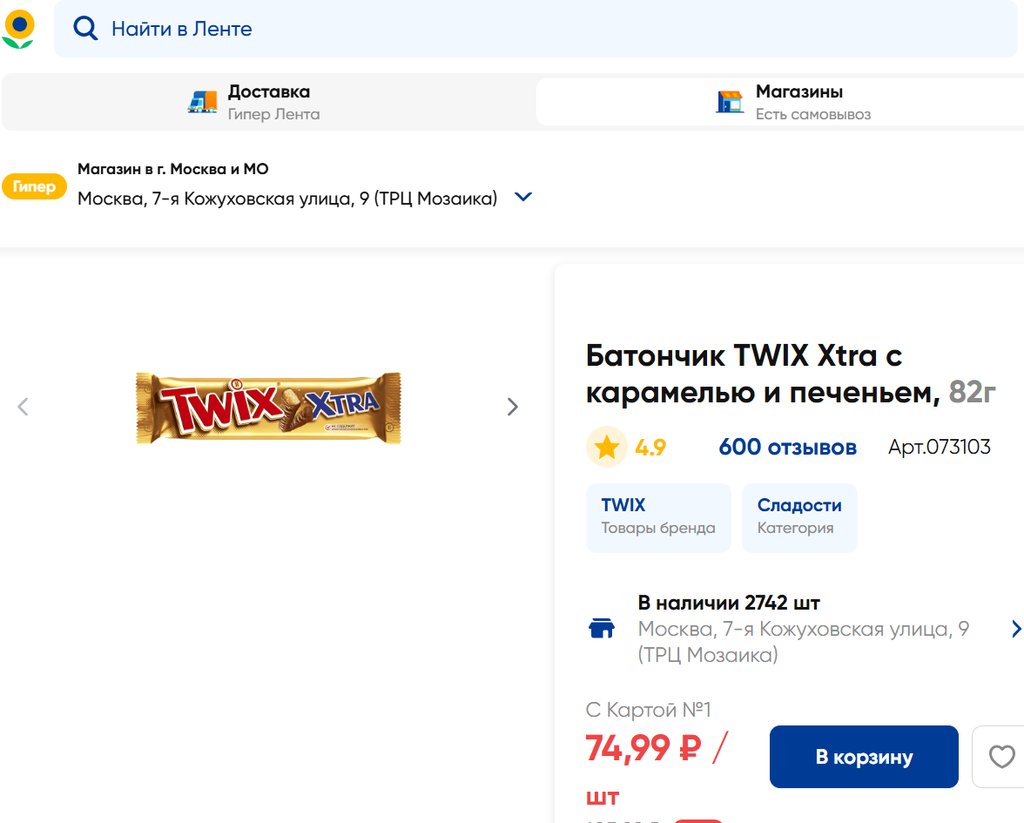Show next product image
Image resolution: width=1024 pixels, height=823 pixels.
point(513,407)
